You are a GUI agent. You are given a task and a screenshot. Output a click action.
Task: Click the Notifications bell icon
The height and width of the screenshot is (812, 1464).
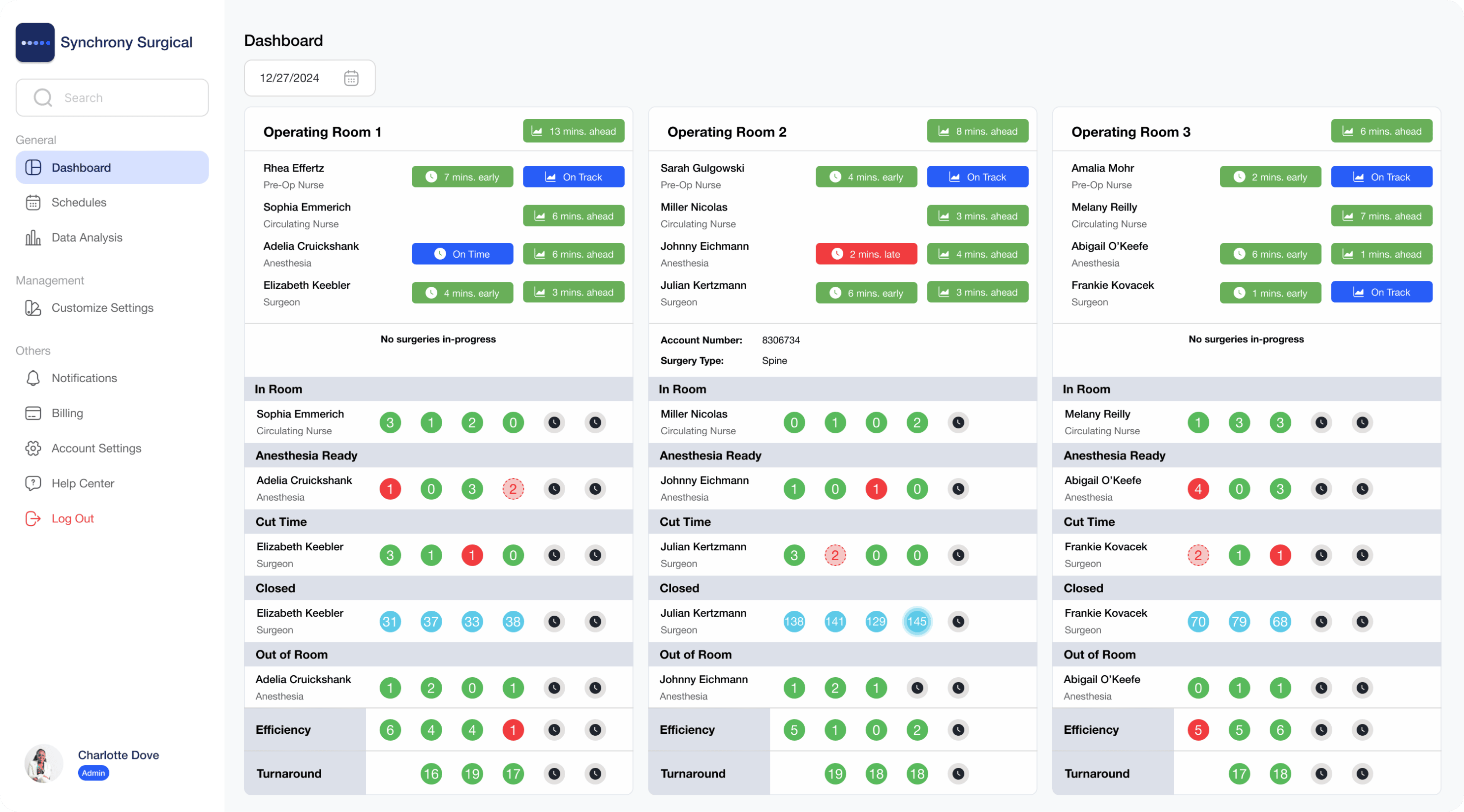pos(33,377)
